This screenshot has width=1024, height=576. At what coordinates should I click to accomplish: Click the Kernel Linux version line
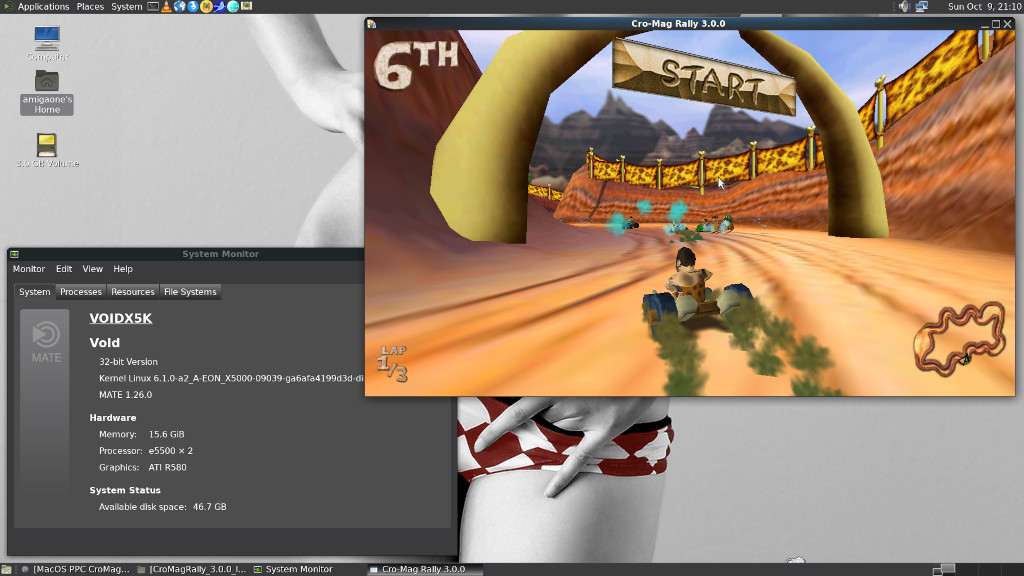pyautogui.click(x=231, y=378)
